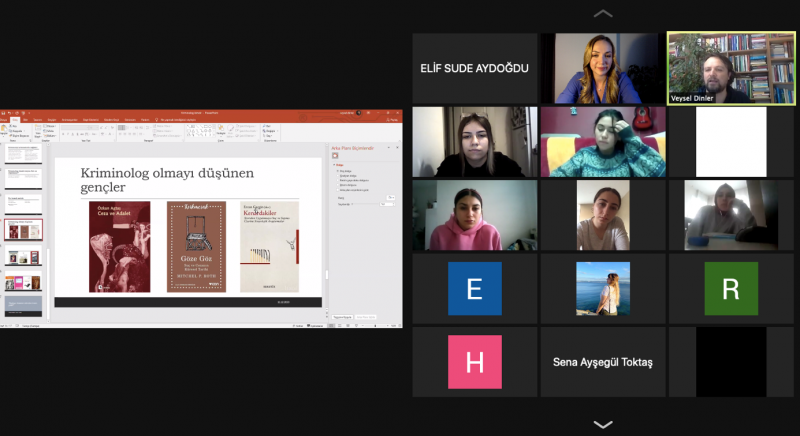Open the Giriş ribbon tab
The image size is (800, 436).
pyautogui.click(x=15, y=120)
